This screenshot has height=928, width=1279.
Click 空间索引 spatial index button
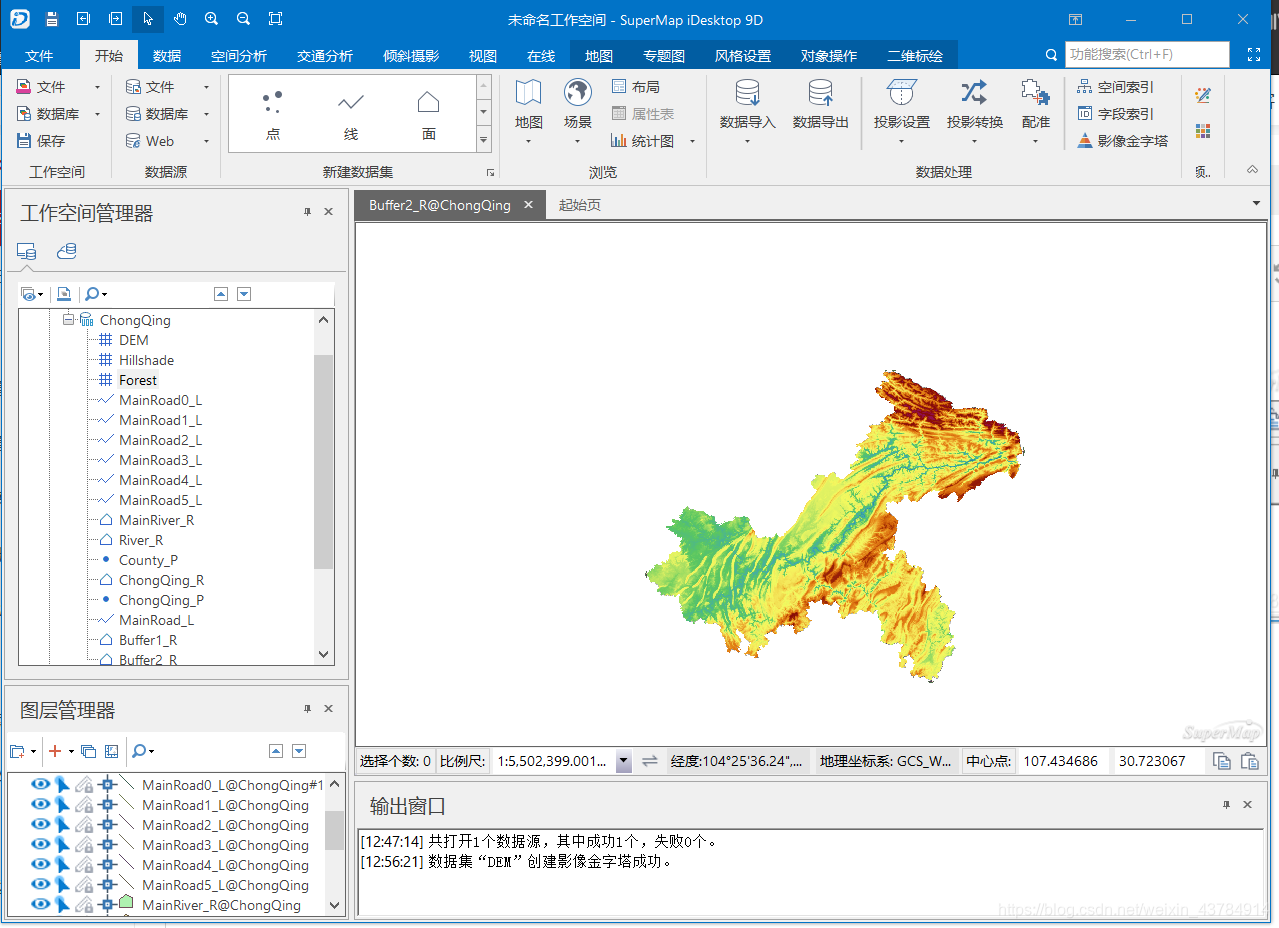(1115, 87)
